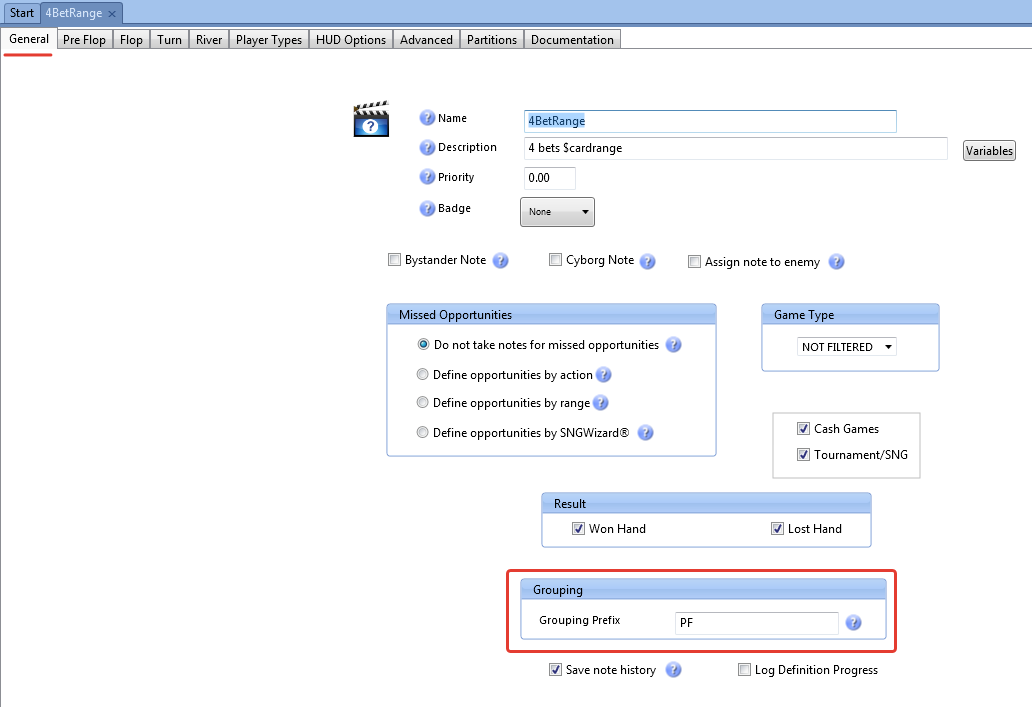Viewport: 1032px width, 707px height.
Task: Open help for Save note history
Action: [x=673, y=670]
